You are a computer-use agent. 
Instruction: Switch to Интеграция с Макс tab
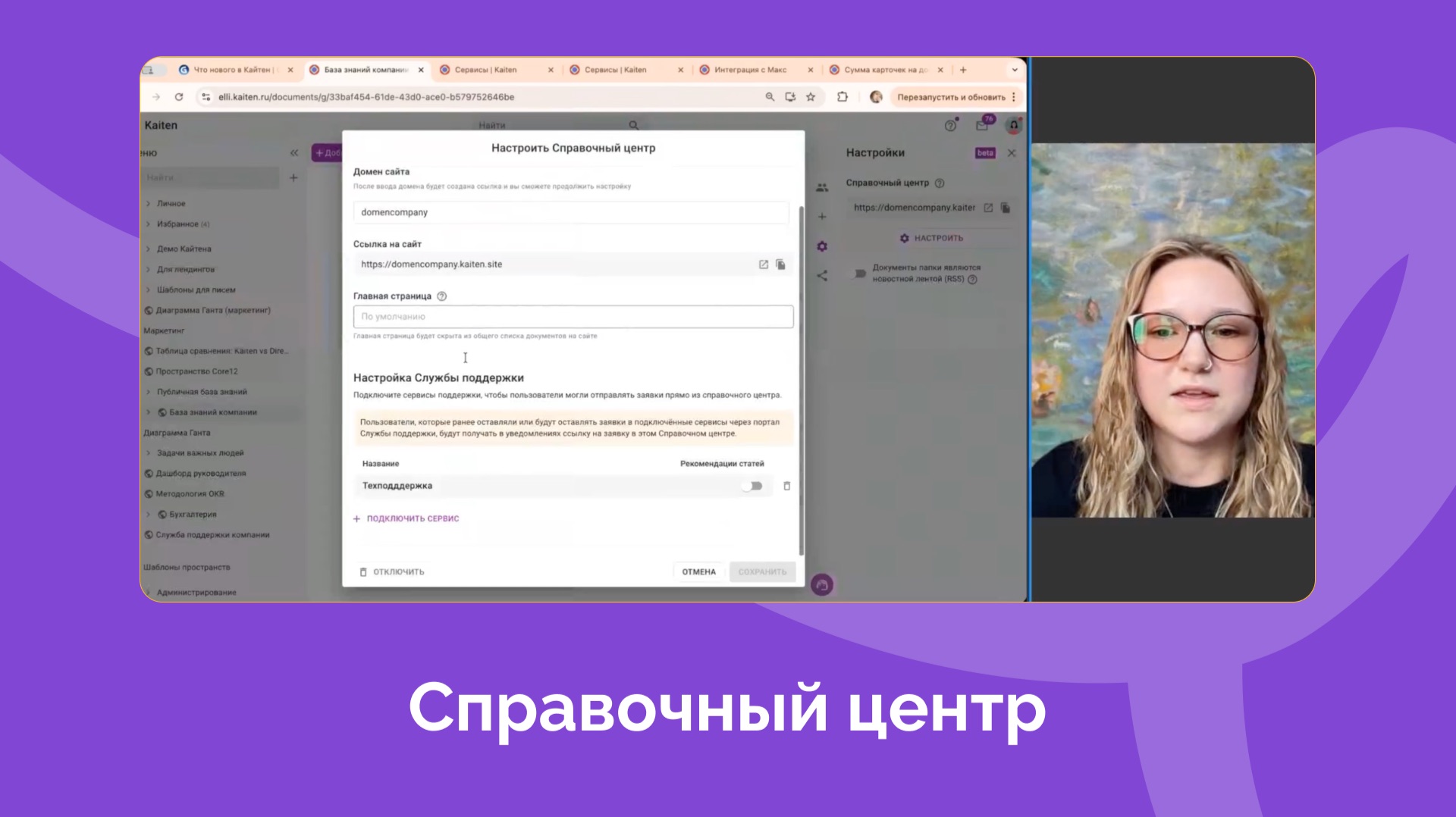[750, 70]
